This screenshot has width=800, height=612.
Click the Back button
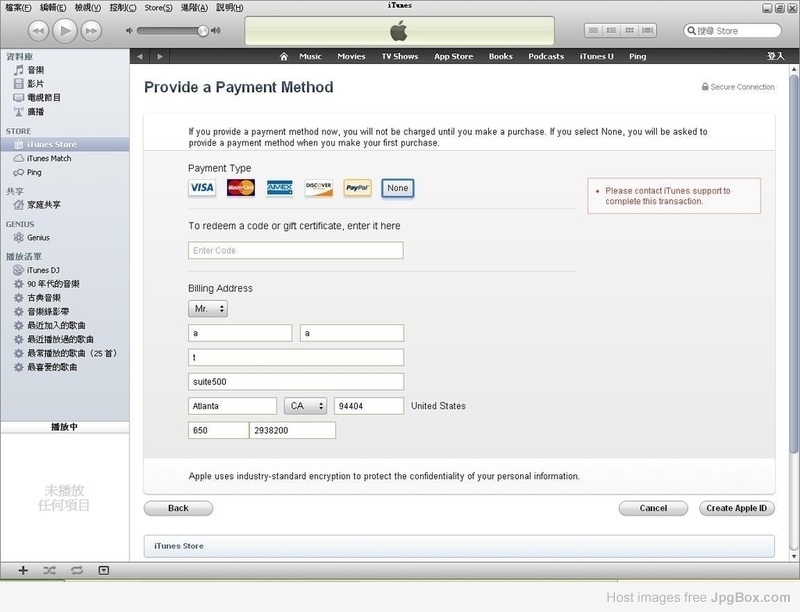pos(178,508)
